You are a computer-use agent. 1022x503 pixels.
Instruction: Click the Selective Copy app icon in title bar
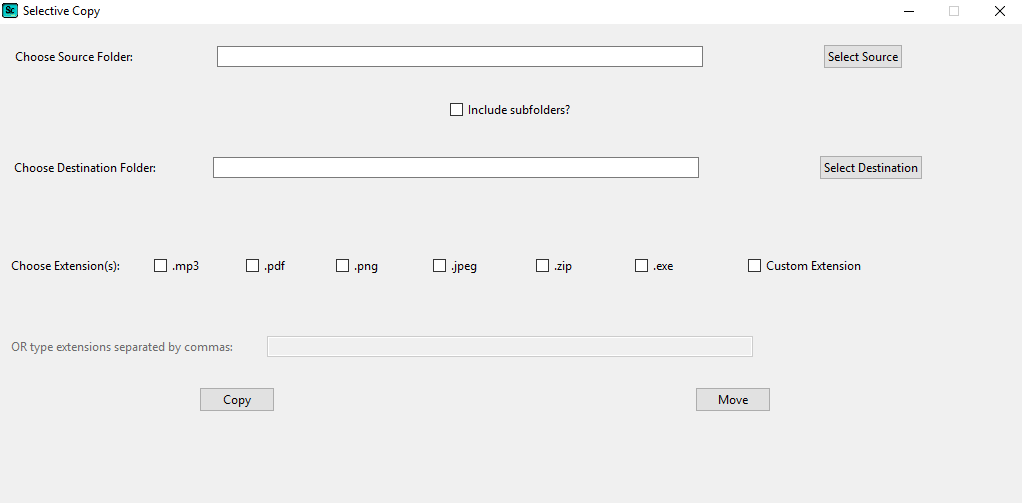[10, 11]
